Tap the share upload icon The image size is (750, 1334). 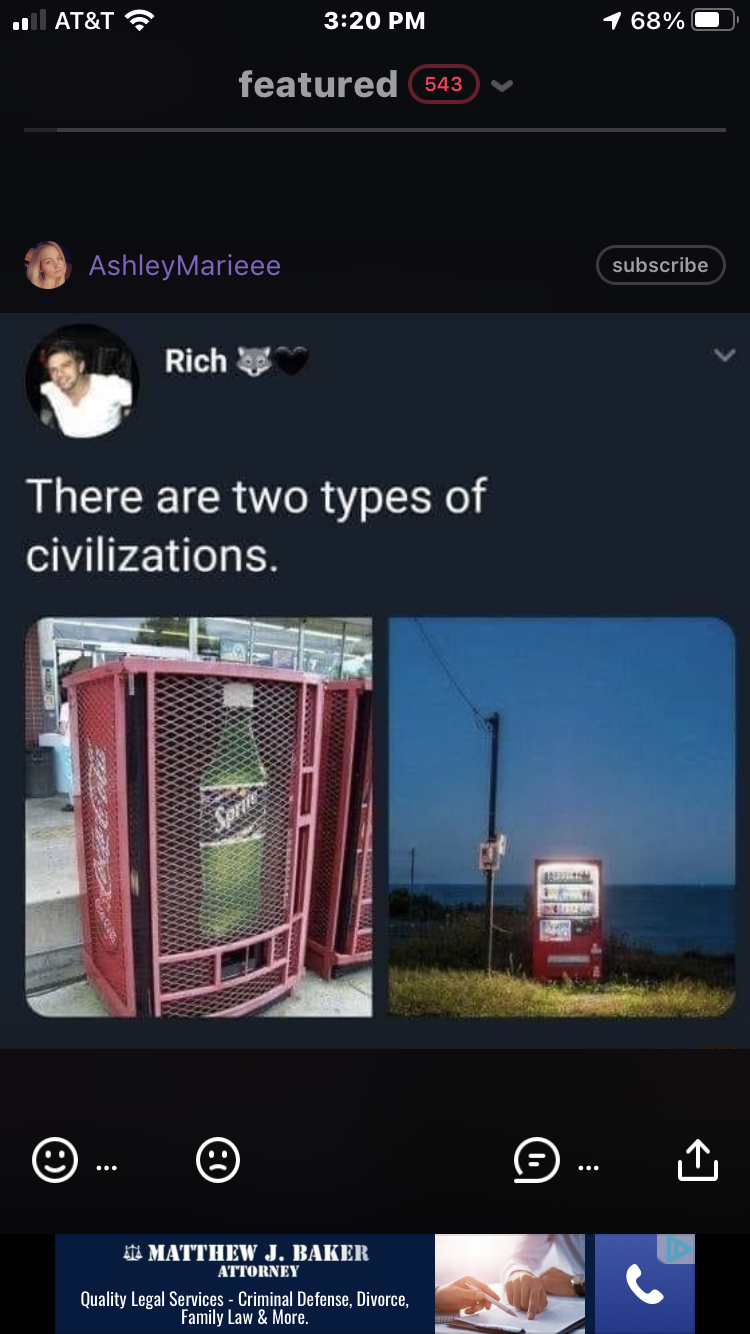[x=697, y=1159]
